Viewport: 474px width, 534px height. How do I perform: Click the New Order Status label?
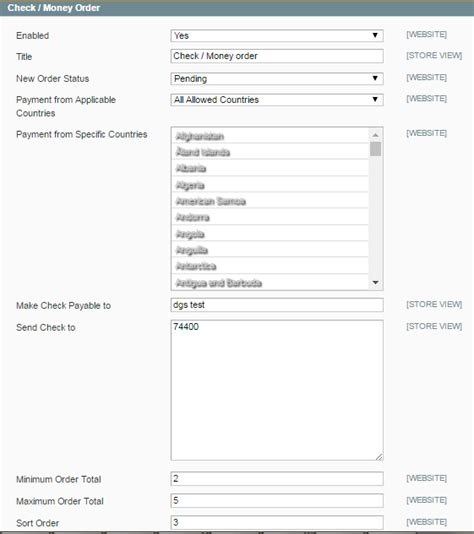point(52,79)
